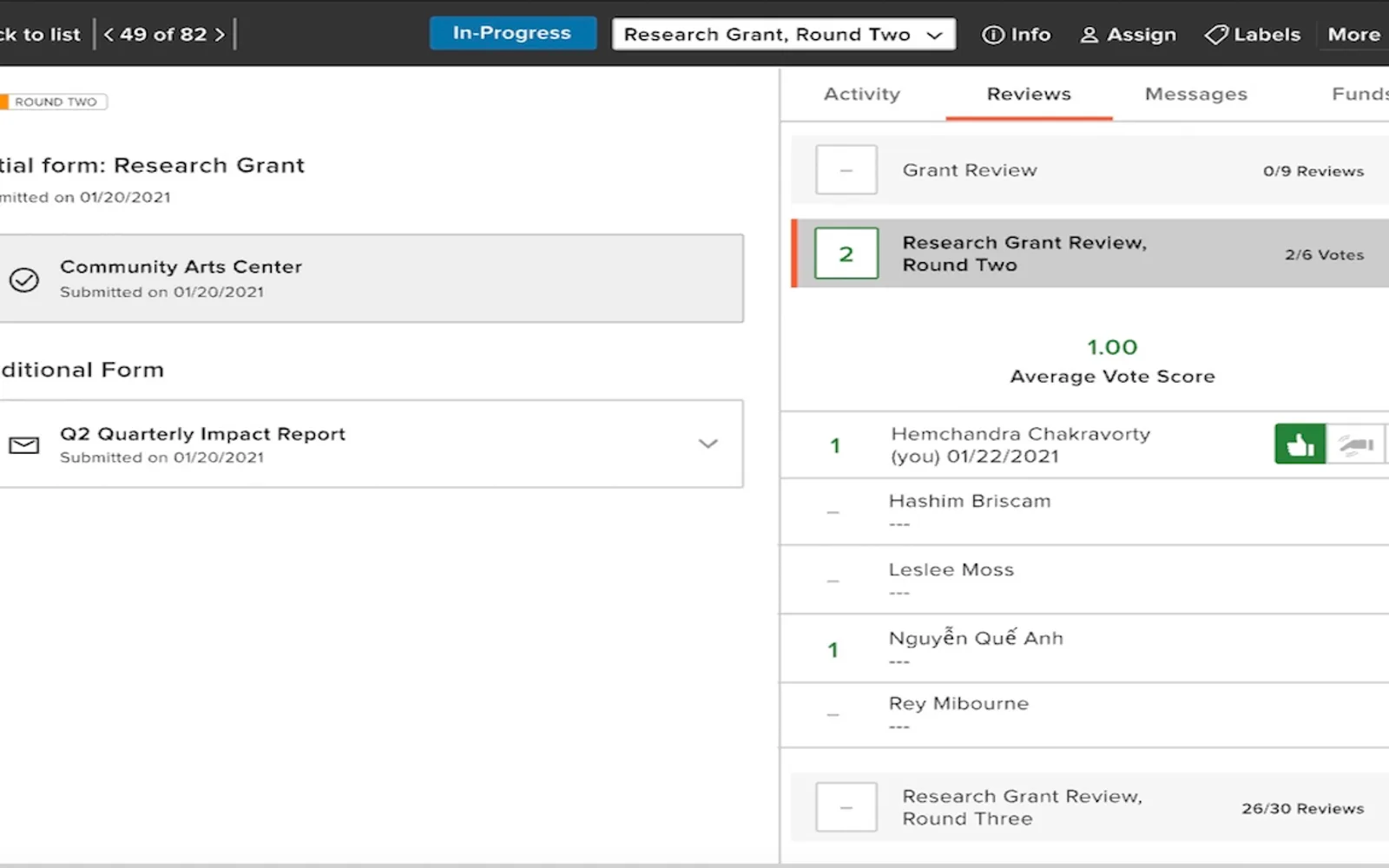
Task: Click the In-Progress status button
Action: pyautogui.click(x=512, y=33)
